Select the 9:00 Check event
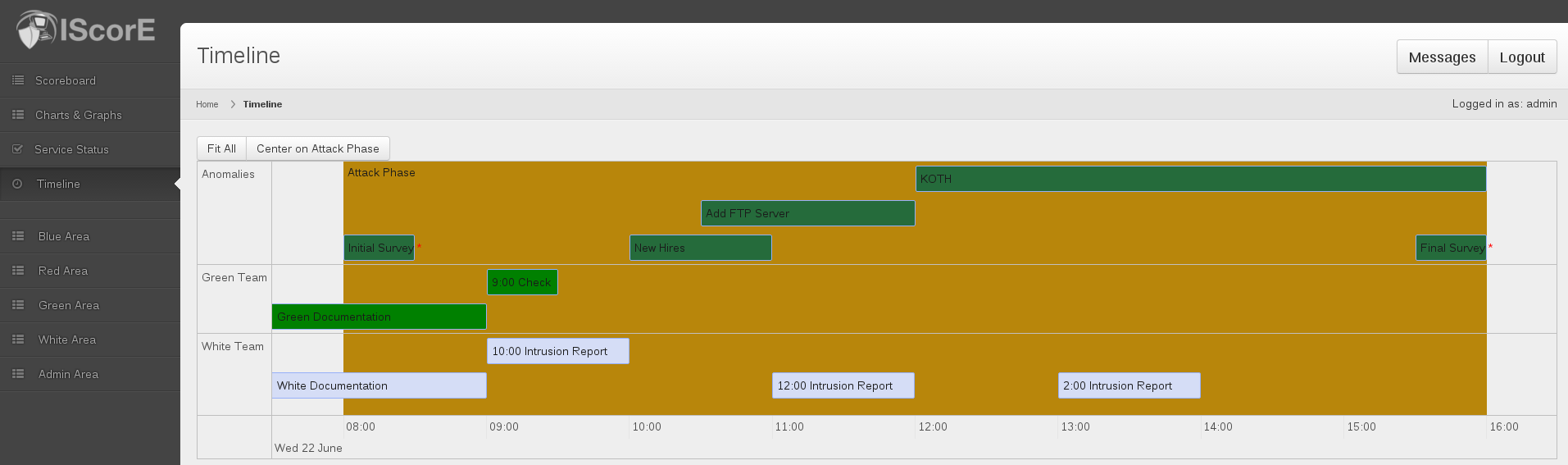The height and width of the screenshot is (465, 1568). point(522,282)
